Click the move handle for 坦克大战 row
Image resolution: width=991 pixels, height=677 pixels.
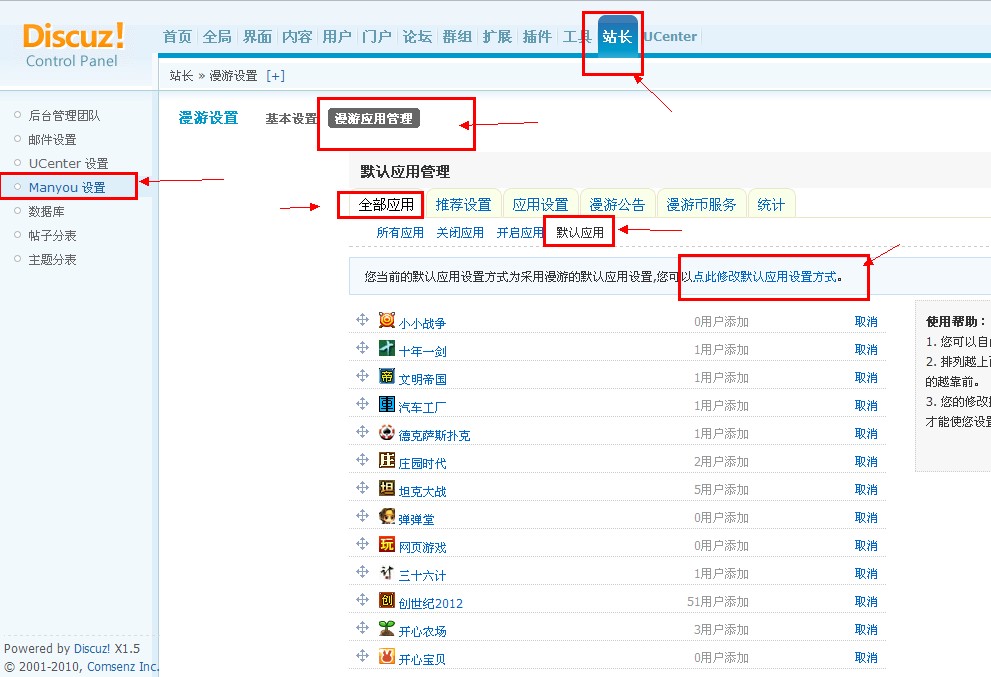pos(362,488)
